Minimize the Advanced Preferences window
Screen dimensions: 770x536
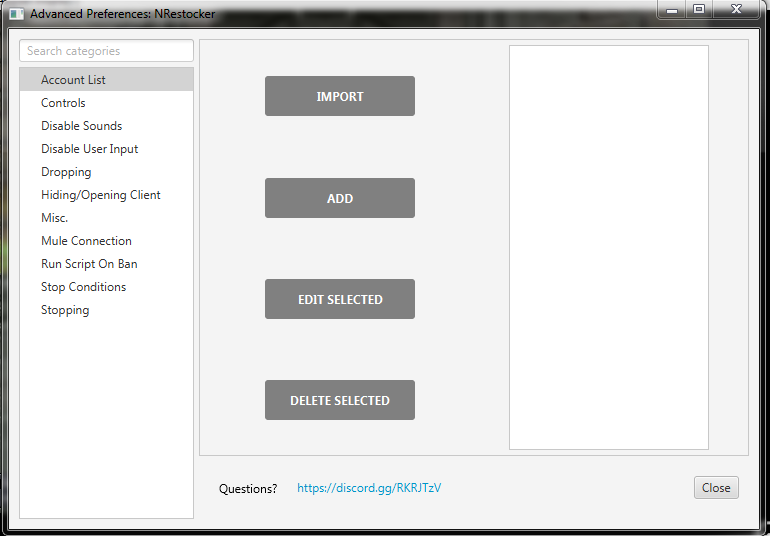(x=672, y=9)
